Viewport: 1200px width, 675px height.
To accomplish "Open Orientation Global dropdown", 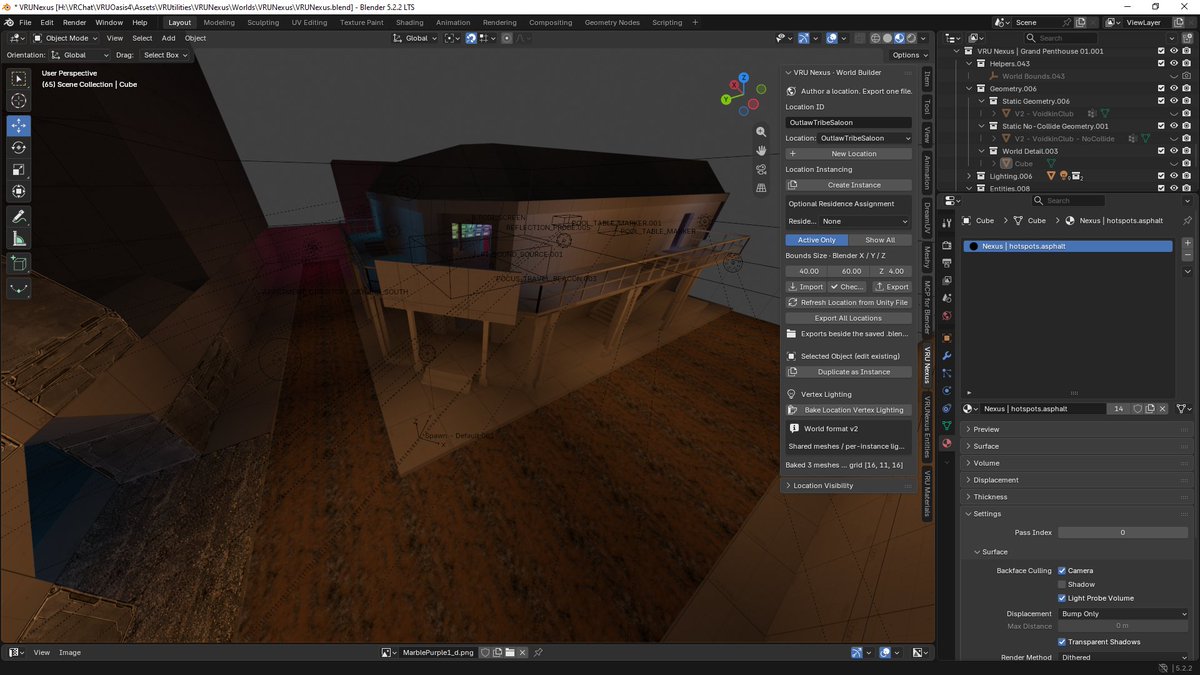I will pos(82,55).
